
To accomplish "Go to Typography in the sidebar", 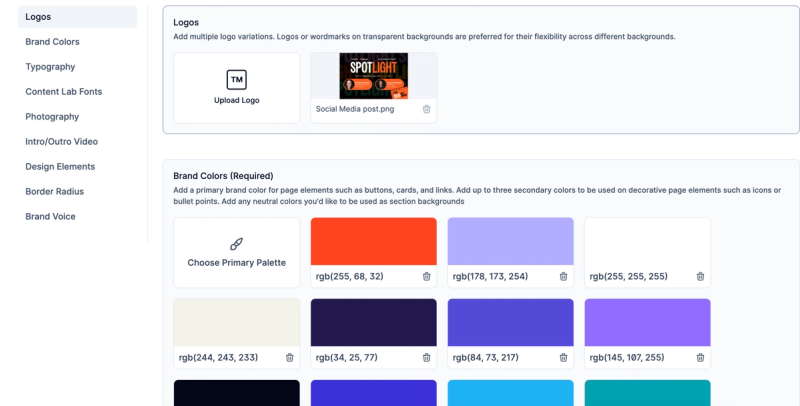I will [51, 67].
